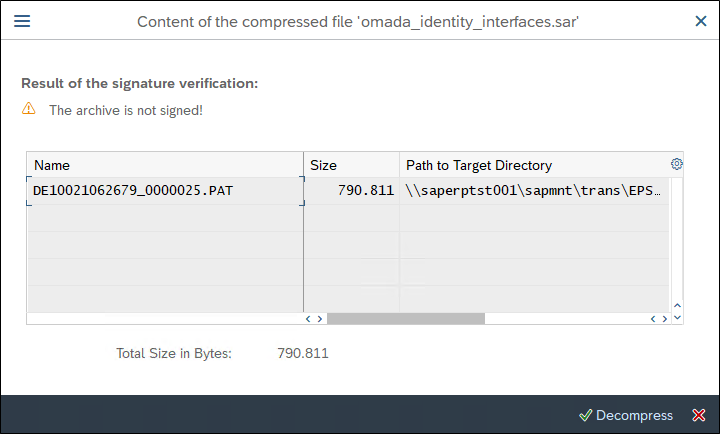720x434 pixels.
Task: Click far-right scroll left arrow
Action: point(653,319)
